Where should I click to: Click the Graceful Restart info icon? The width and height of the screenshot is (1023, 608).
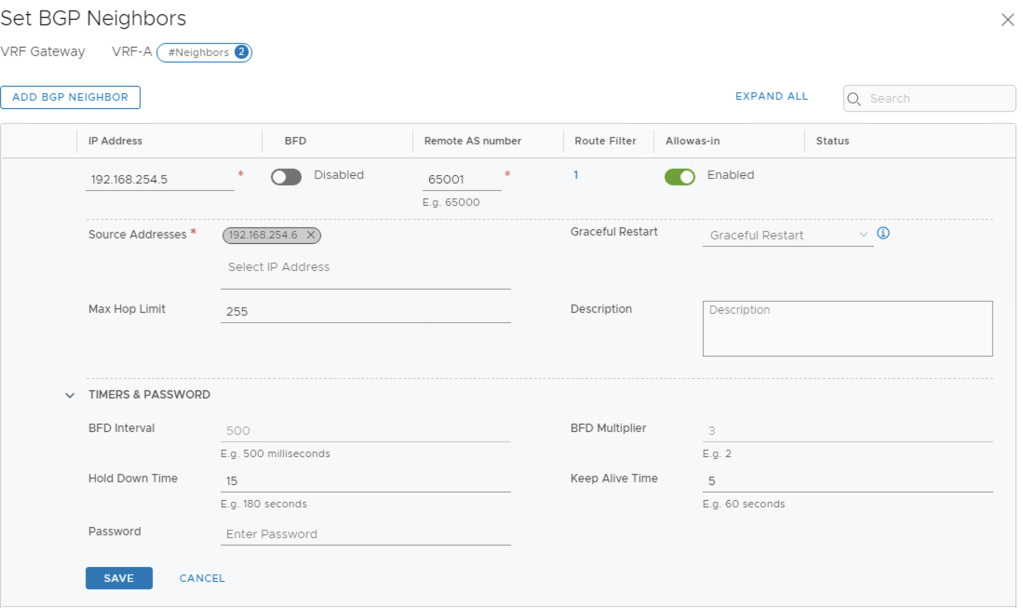click(x=883, y=234)
